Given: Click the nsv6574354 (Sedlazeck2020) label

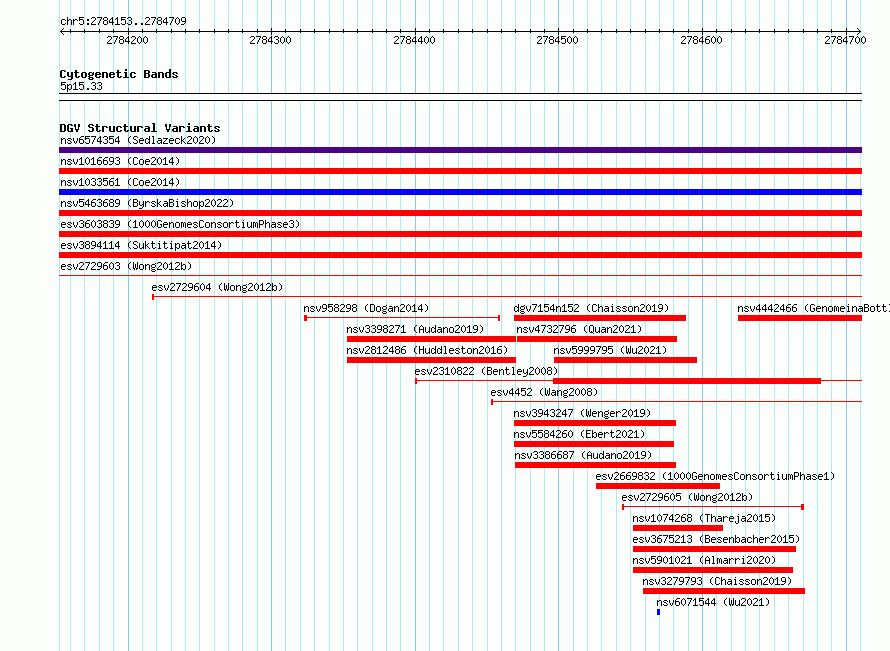Looking at the screenshot, I should click(x=138, y=140).
